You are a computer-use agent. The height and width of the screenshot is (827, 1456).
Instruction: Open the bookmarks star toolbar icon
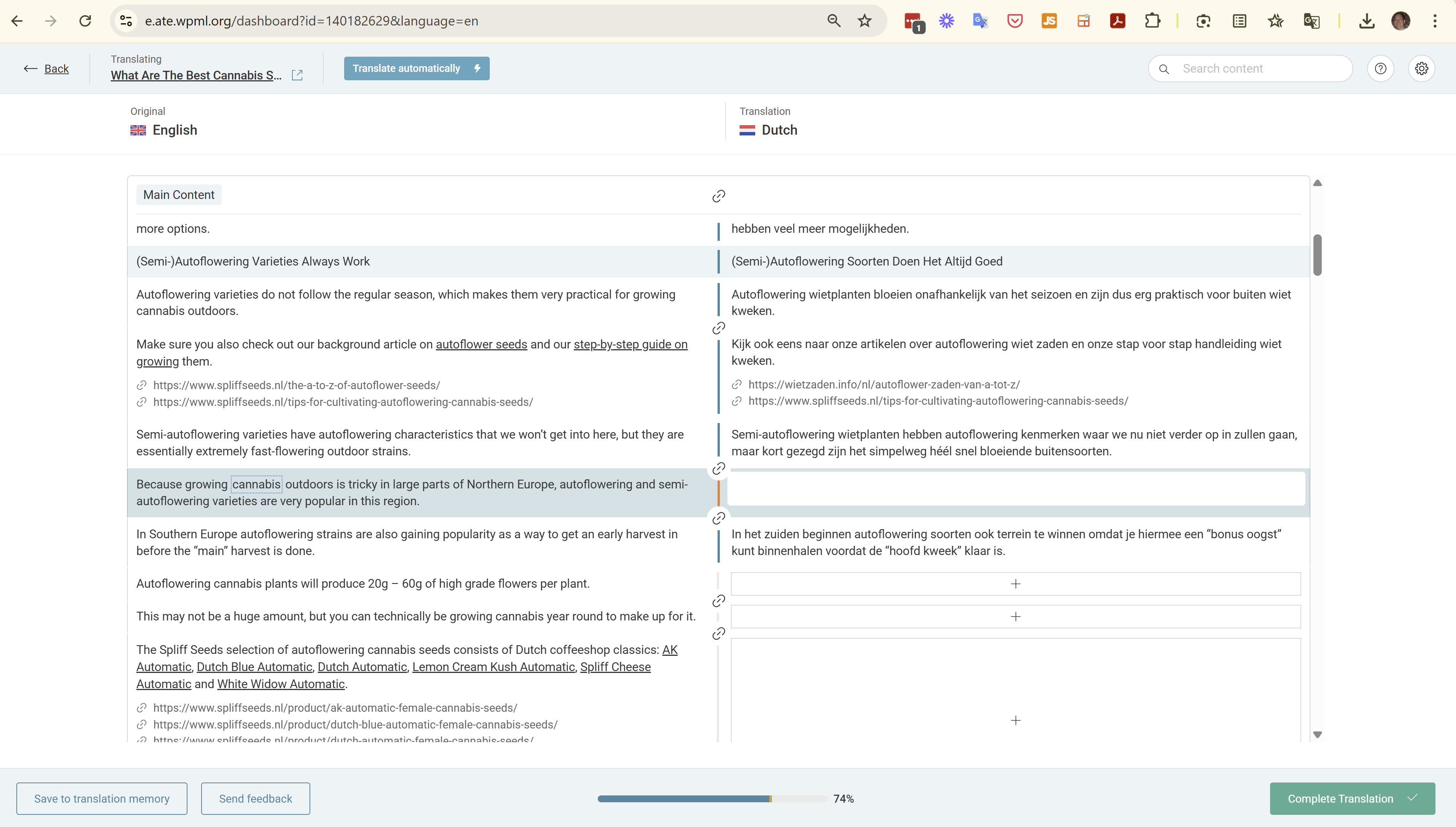1275,21
